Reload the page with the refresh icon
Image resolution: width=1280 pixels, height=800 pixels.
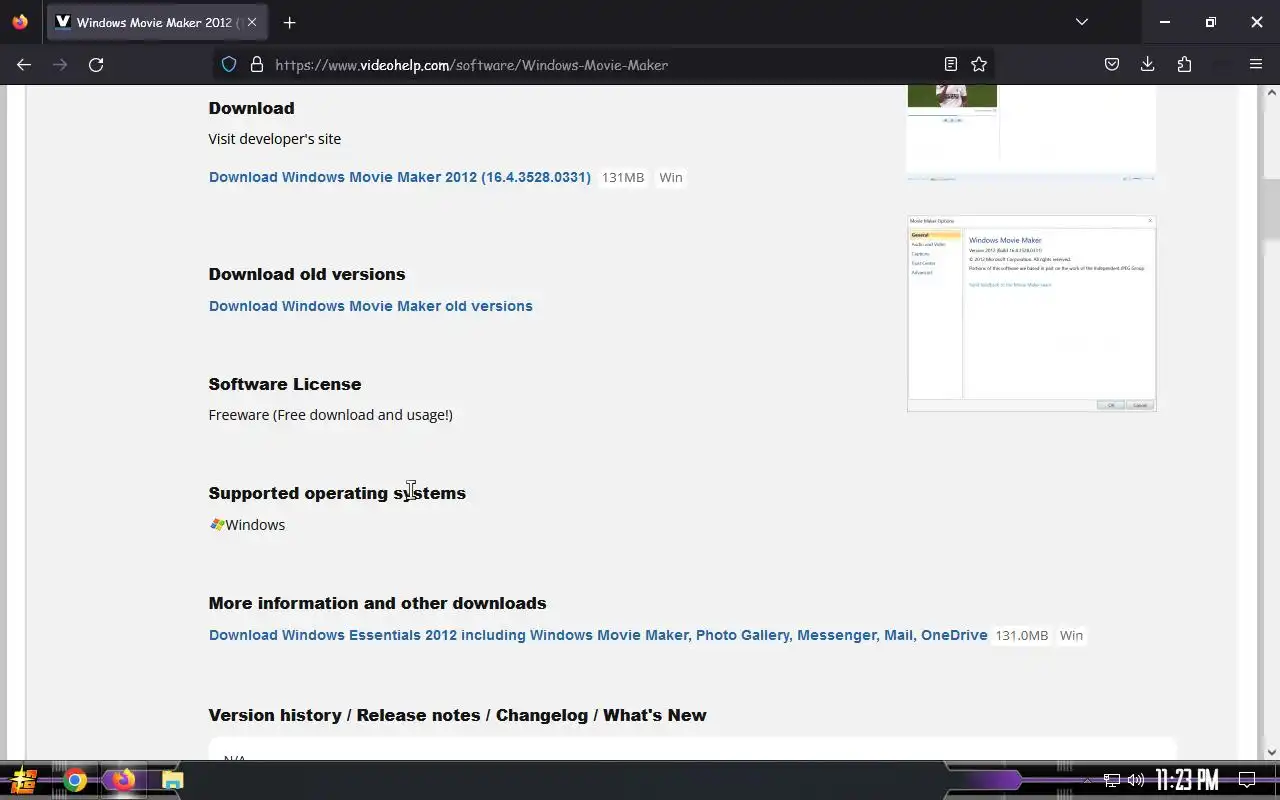(x=96, y=64)
